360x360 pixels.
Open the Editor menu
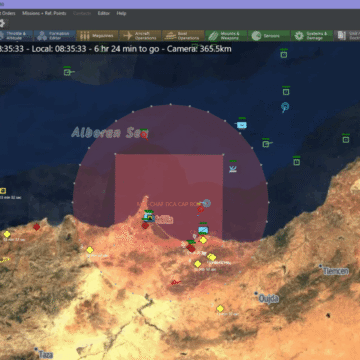[x=104, y=13]
